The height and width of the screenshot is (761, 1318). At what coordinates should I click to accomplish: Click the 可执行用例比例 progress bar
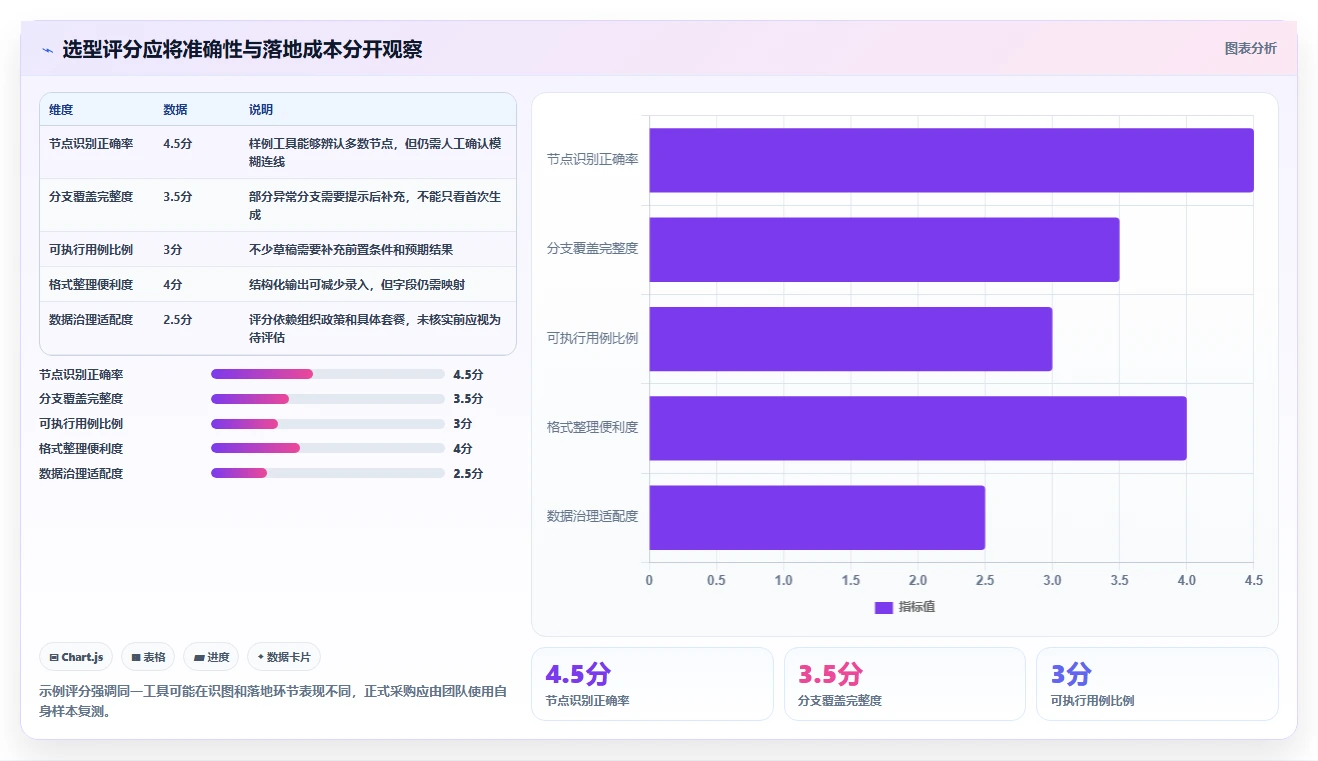coord(328,424)
